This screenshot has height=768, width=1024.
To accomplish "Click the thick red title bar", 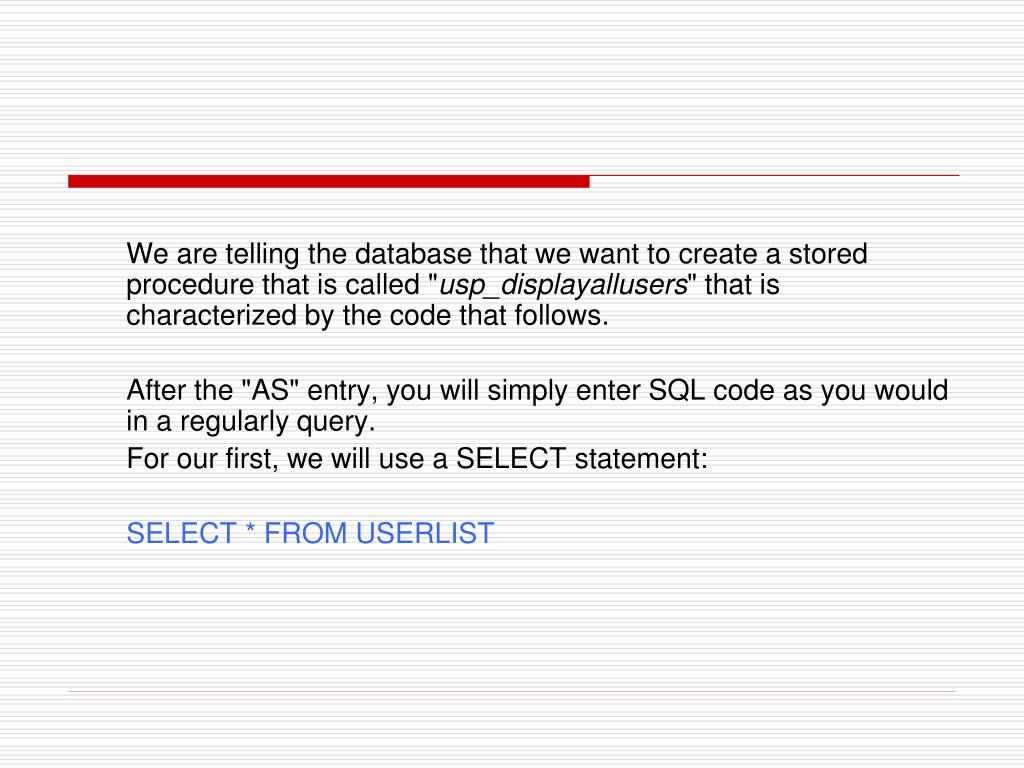I will tap(328, 182).
